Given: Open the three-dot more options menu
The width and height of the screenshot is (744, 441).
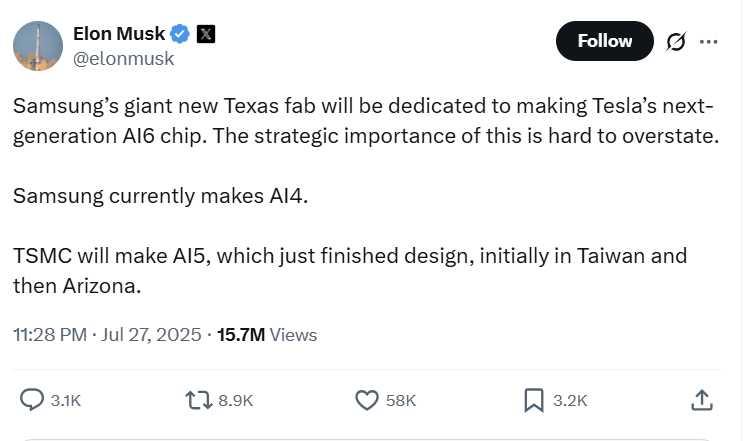Looking at the screenshot, I should pos(708,42).
